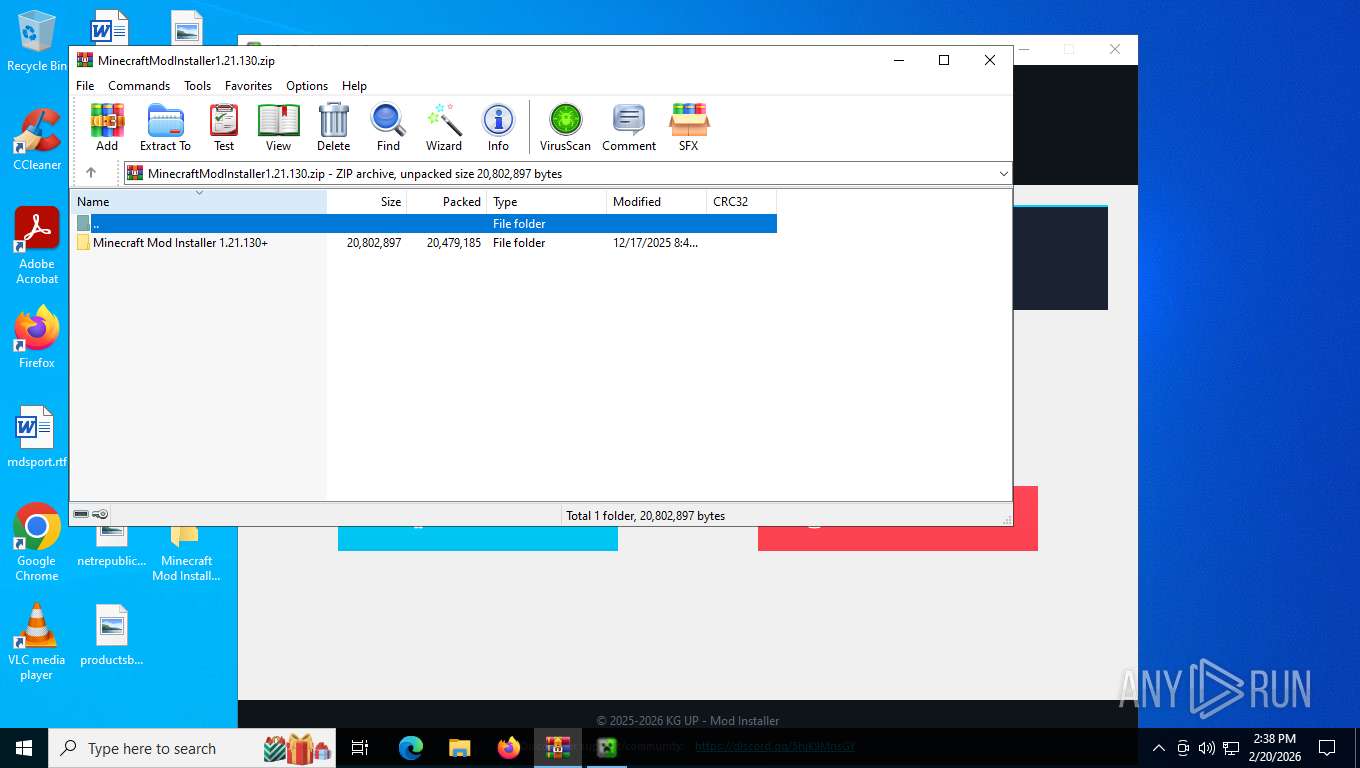The width and height of the screenshot is (1360, 768).
Task: Open the Tools menu
Action: pyautogui.click(x=197, y=86)
